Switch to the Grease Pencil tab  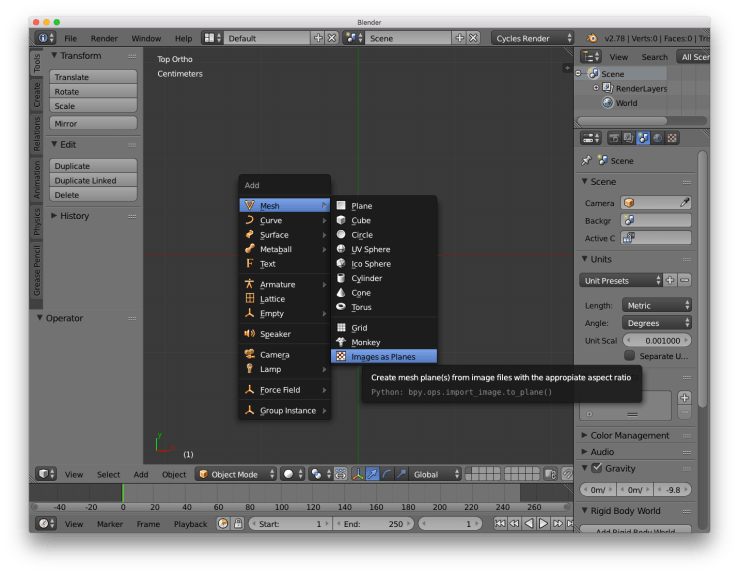click(37, 271)
